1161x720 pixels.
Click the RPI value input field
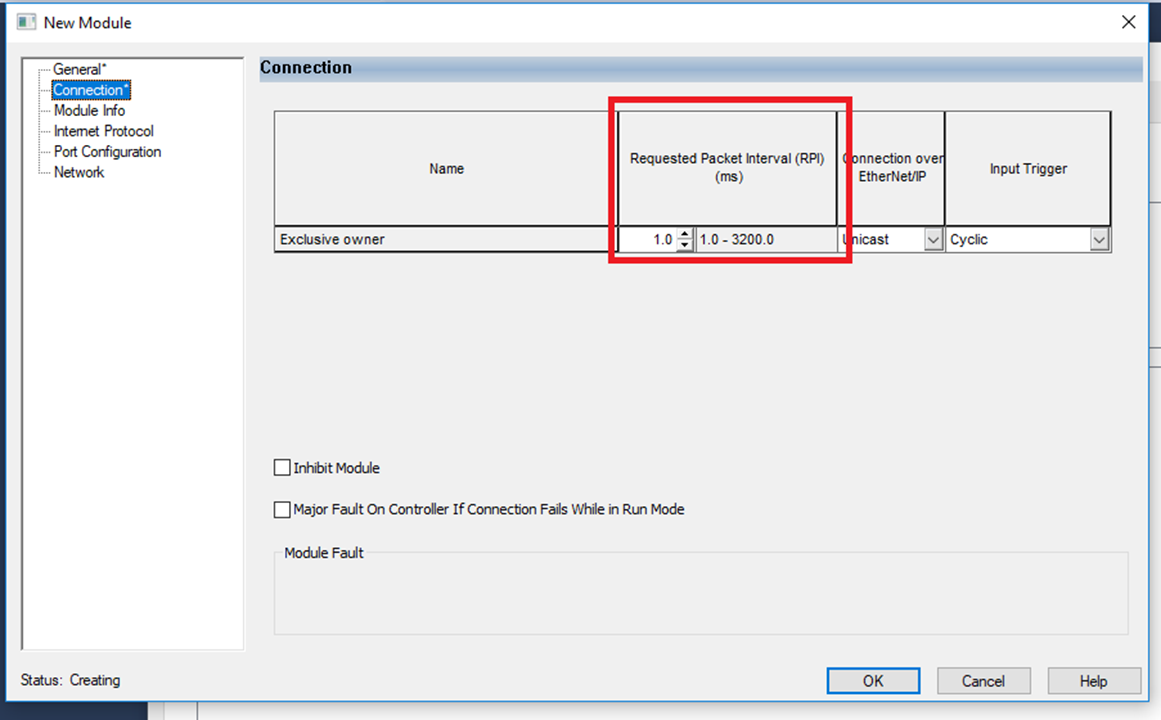[x=648, y=240]
